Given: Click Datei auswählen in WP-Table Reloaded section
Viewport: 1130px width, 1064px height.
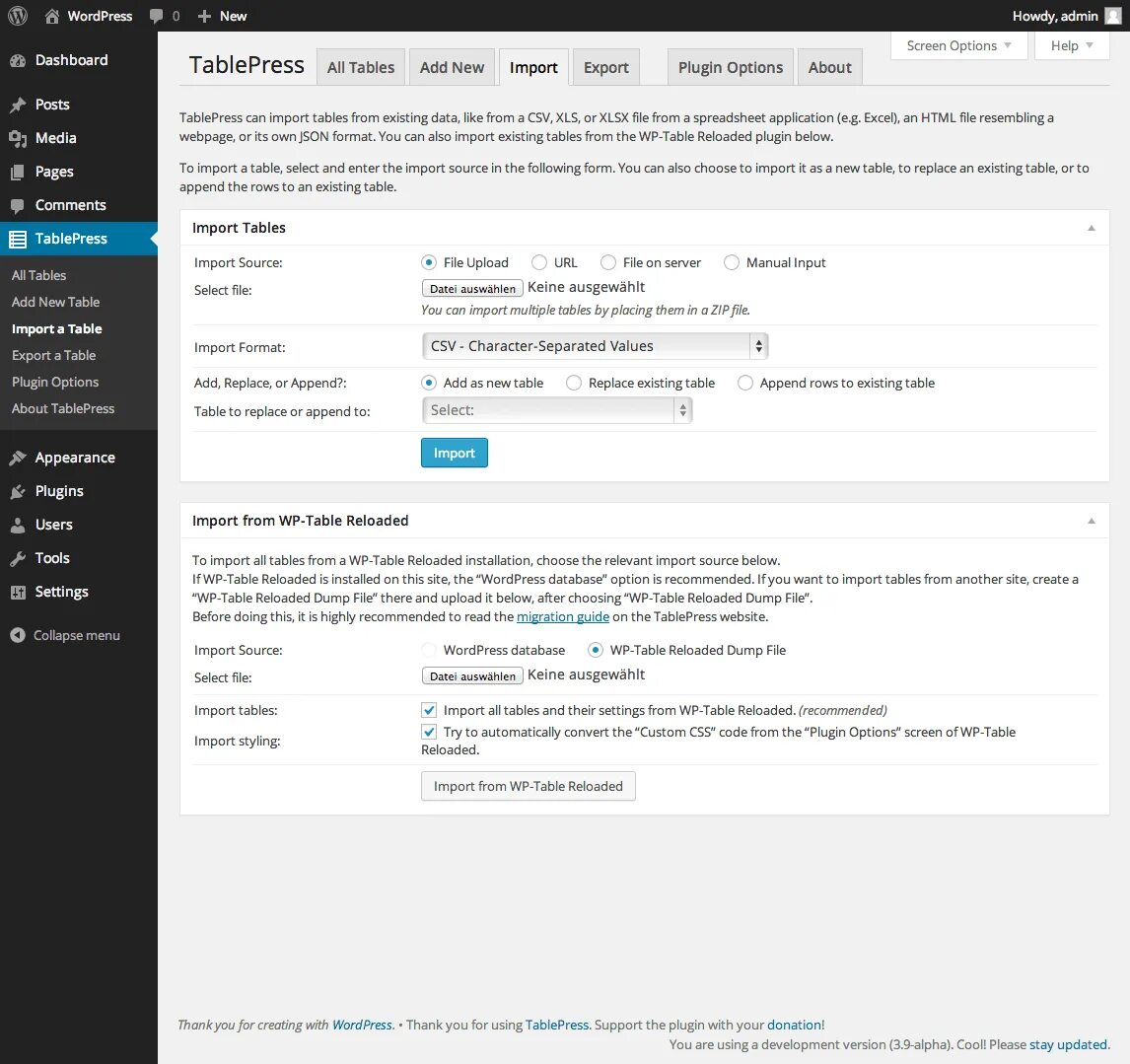Looking at the screenshot, I should [x=472, y=676].
